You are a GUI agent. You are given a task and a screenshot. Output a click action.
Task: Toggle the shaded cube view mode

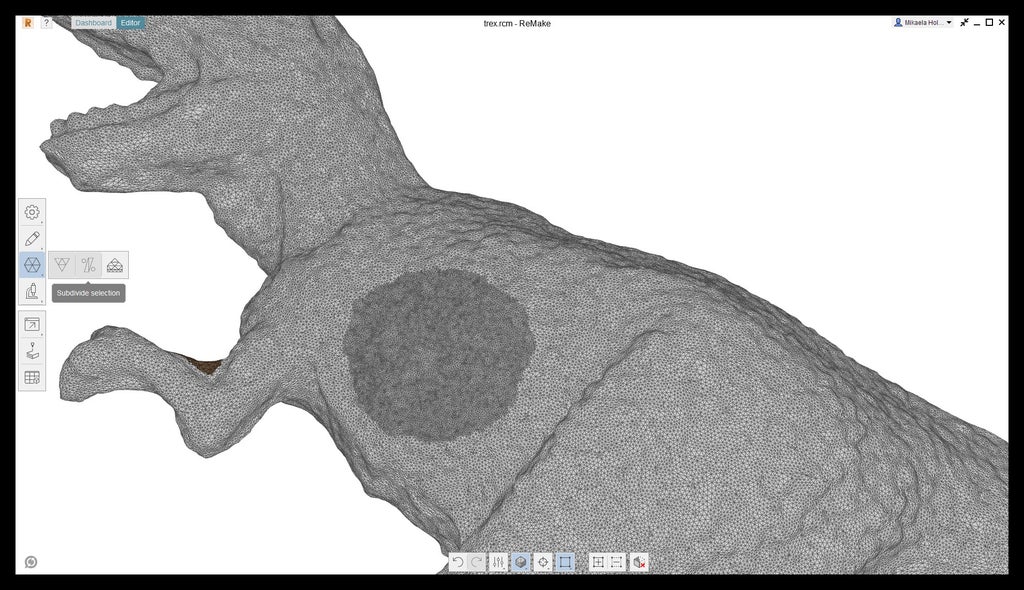pos(520,562)
